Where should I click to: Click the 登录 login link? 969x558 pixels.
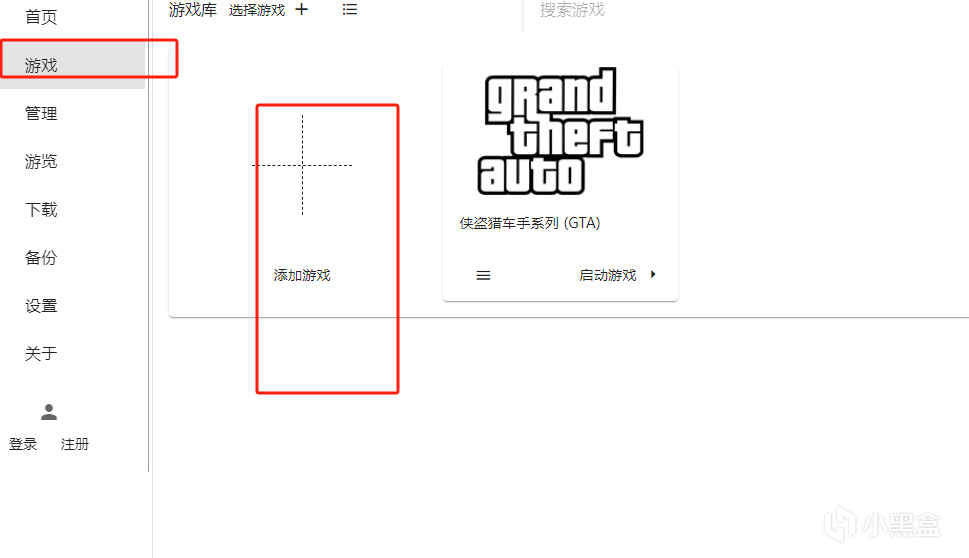point(23,444)
